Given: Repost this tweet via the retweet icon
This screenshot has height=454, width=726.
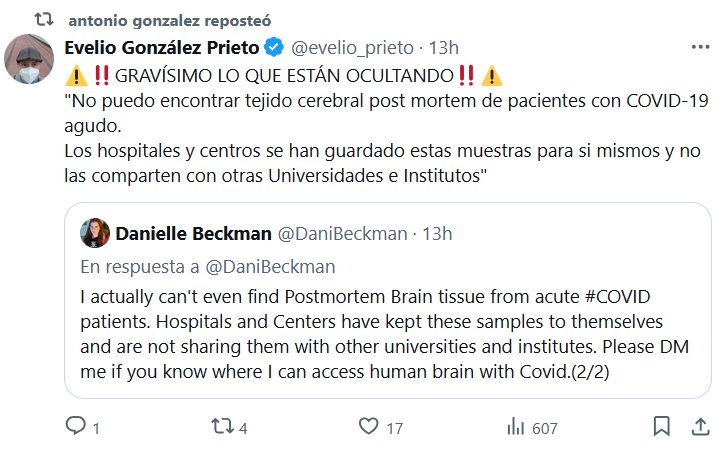Looking at the screenshot, I should click(224, 427).
